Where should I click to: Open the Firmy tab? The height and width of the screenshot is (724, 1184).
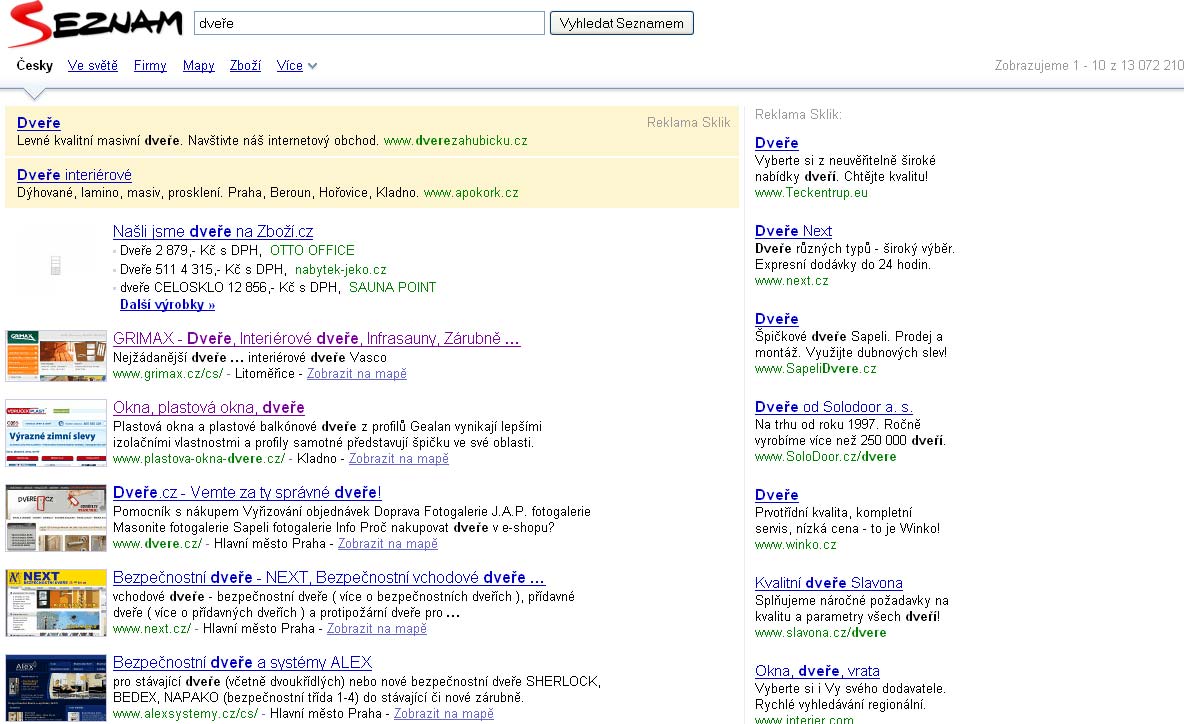150,66
